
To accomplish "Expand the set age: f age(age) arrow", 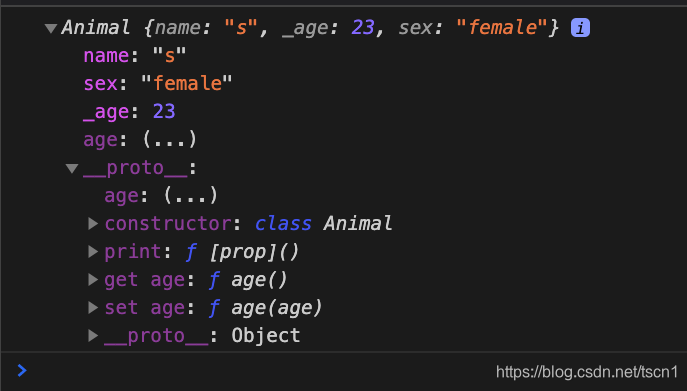I will coord(92,308).
